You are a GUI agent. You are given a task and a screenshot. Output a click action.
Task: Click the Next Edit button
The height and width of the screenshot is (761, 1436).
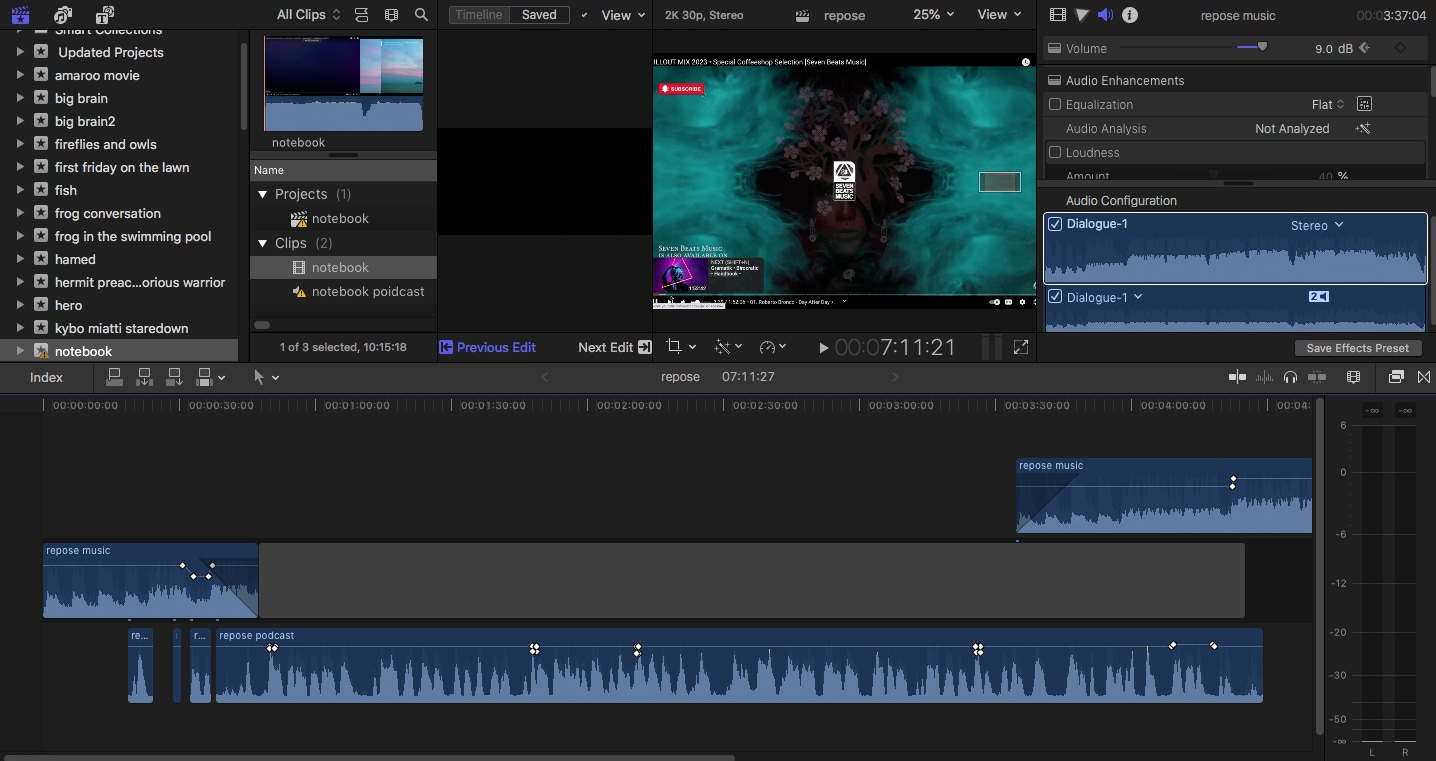click(615, 347)
